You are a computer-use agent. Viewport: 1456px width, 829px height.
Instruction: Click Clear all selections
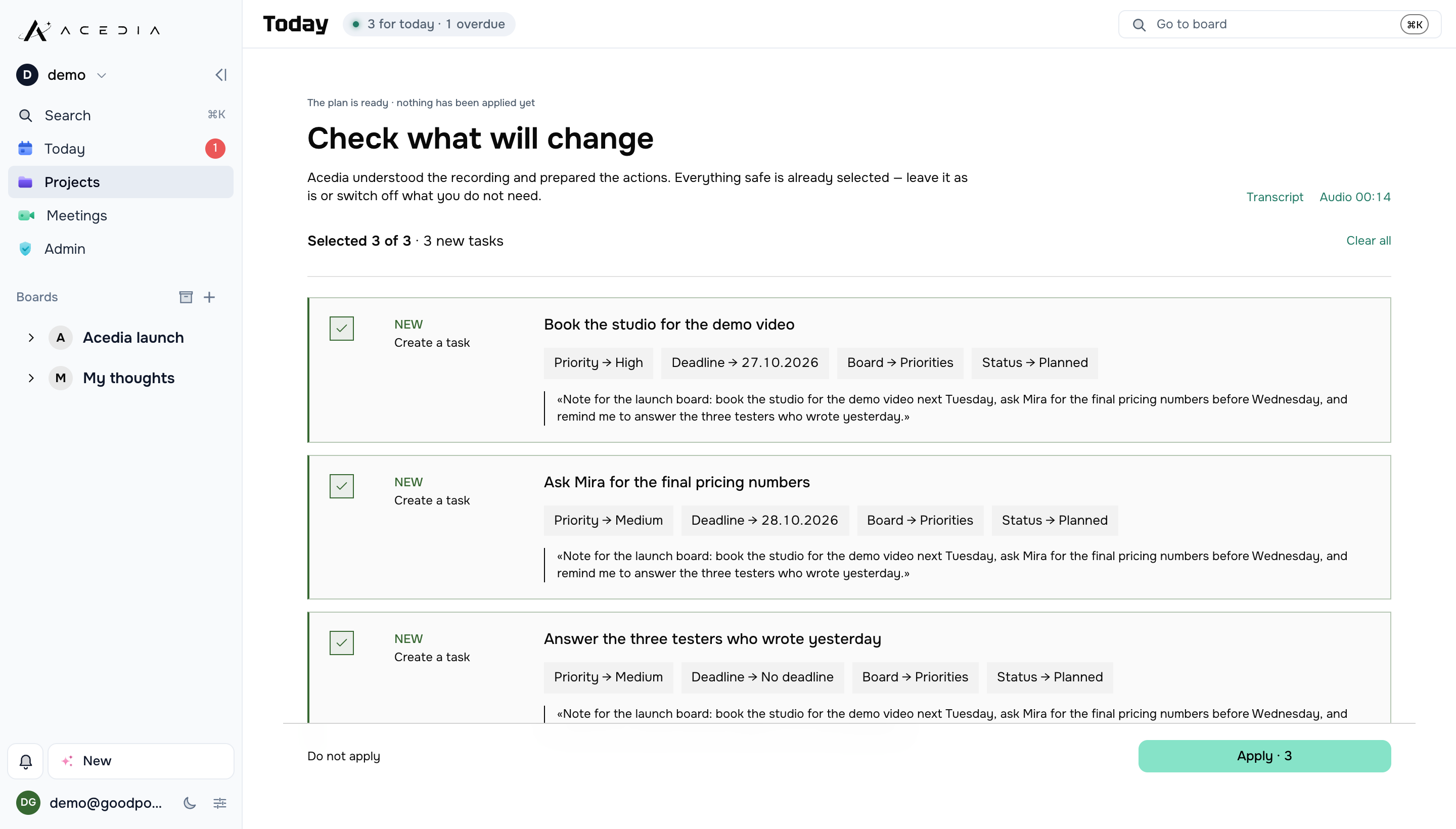(x=1369, y=240)
